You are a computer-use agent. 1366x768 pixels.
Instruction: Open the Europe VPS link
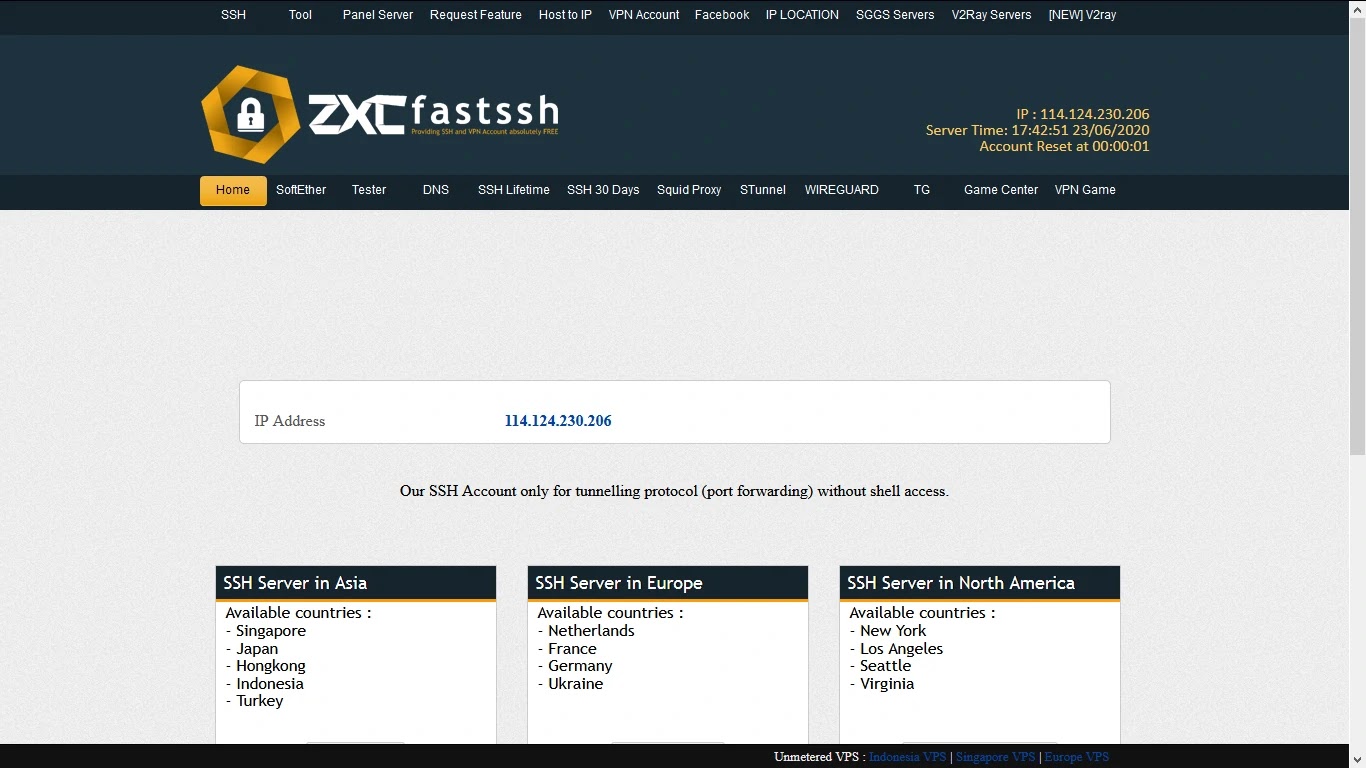click(x=1076, y=757)
